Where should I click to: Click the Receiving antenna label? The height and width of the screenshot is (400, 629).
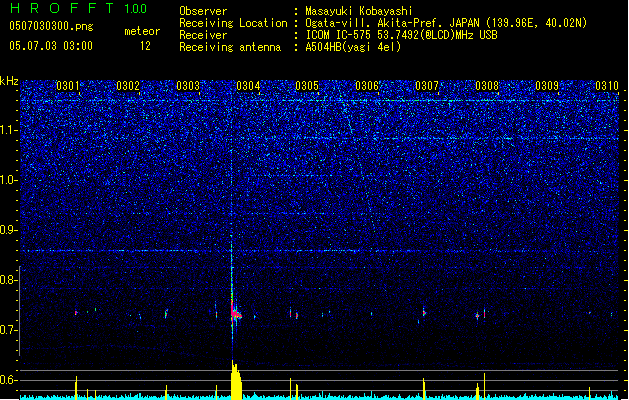[x=230, y=47]
